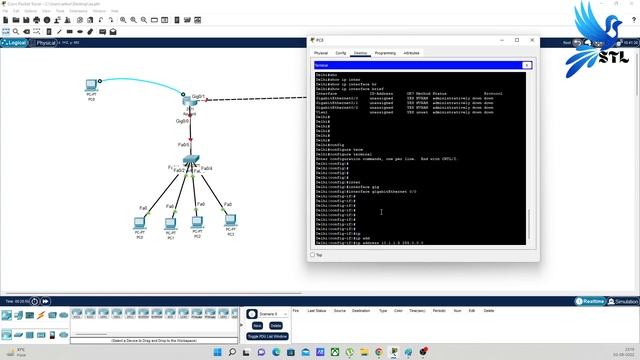Screen dimensions: 640x360
Task: Select End Devices category icon
Action: [x=18, y=315]
